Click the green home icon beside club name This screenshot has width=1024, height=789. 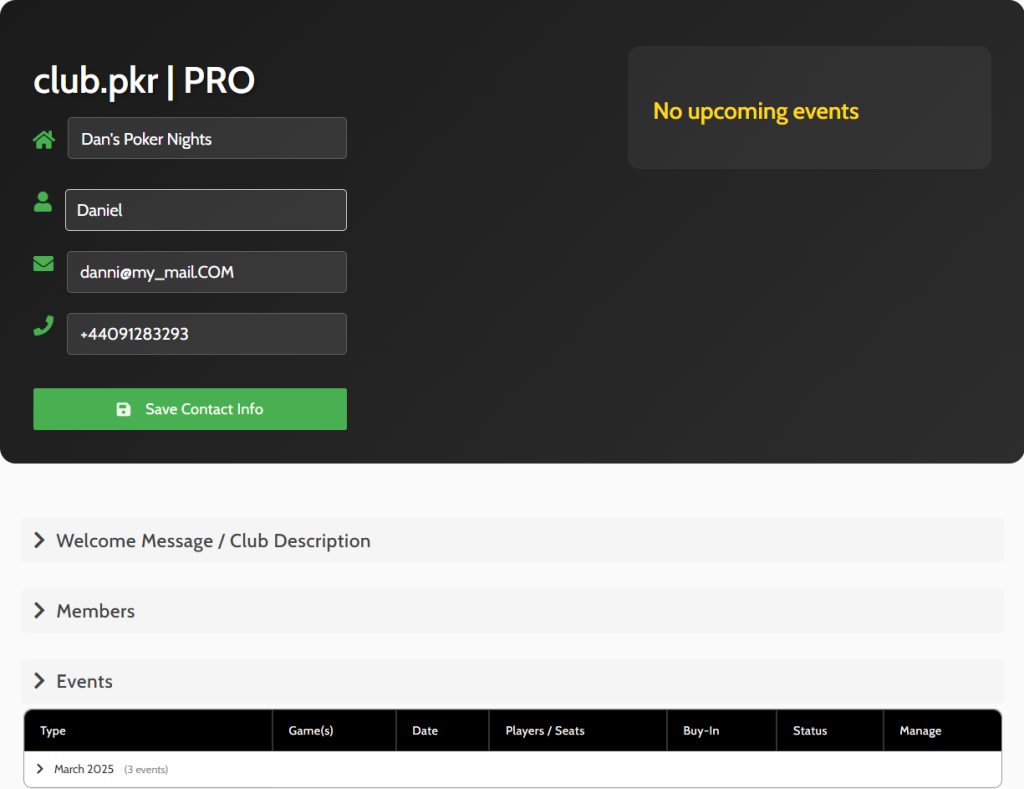click(44, 140)
